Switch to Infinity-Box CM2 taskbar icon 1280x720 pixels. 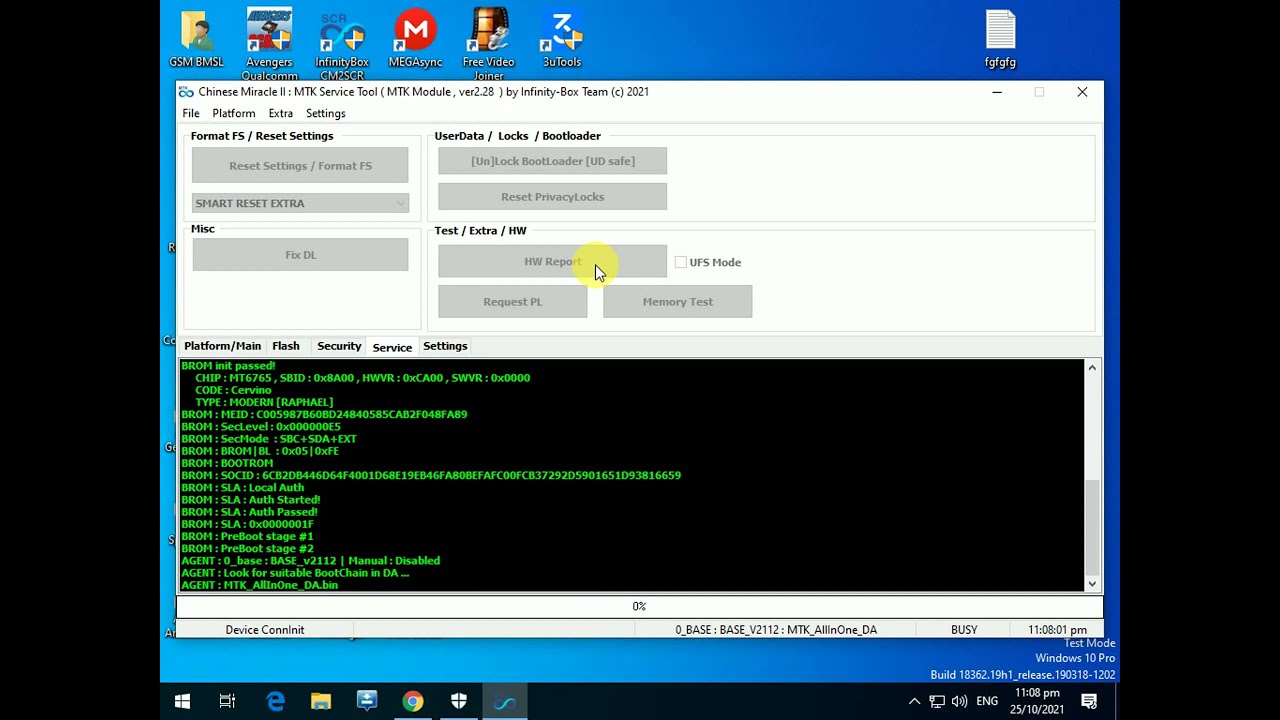pyautogui.click(x=505, y=702)
